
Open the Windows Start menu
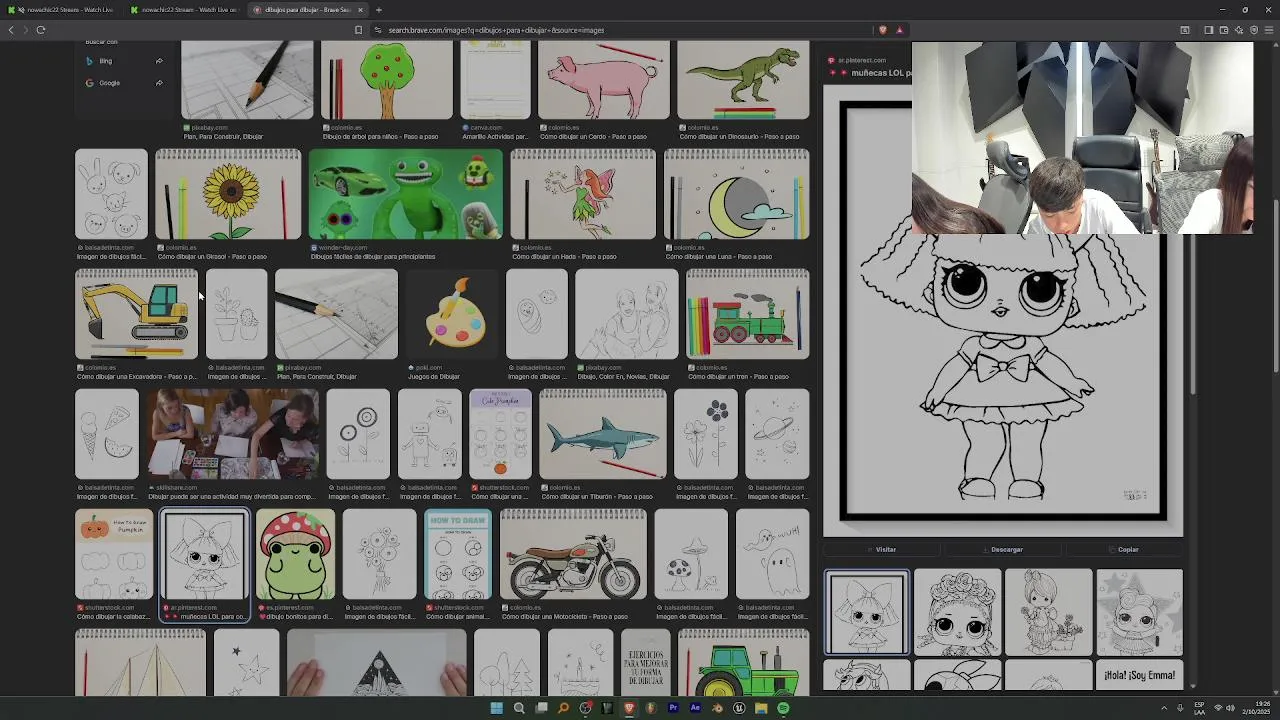click(496, 708)
